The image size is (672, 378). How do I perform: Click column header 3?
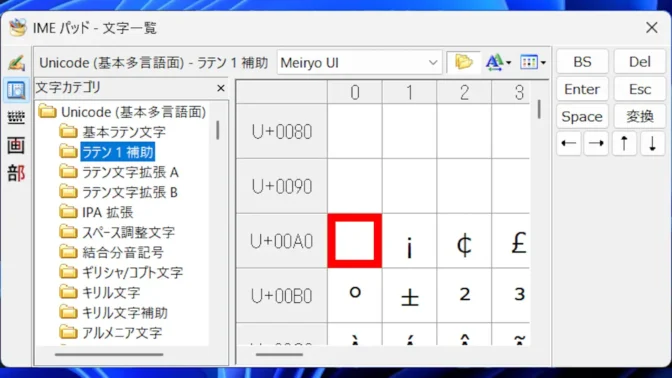coord(511,92)
